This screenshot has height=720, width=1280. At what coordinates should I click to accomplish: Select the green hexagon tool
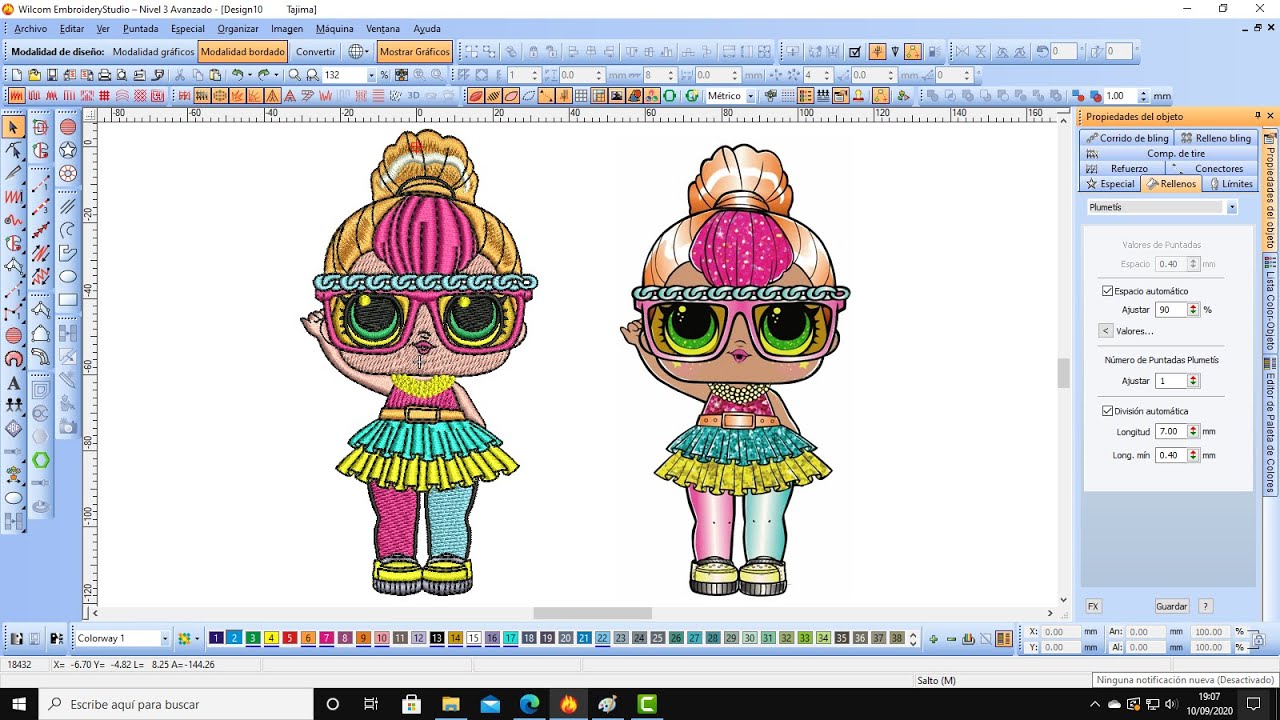(41, 460)
